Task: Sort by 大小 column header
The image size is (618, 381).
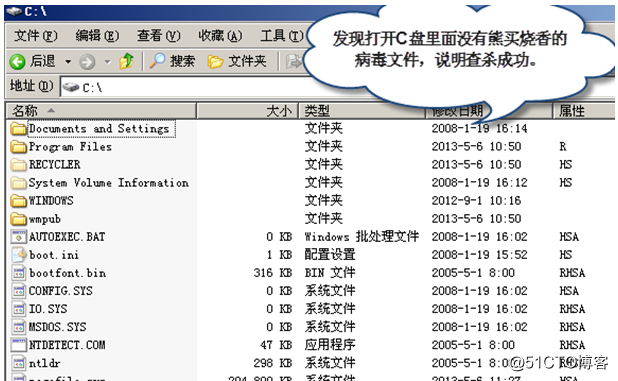Action: [x=248, y=111]
